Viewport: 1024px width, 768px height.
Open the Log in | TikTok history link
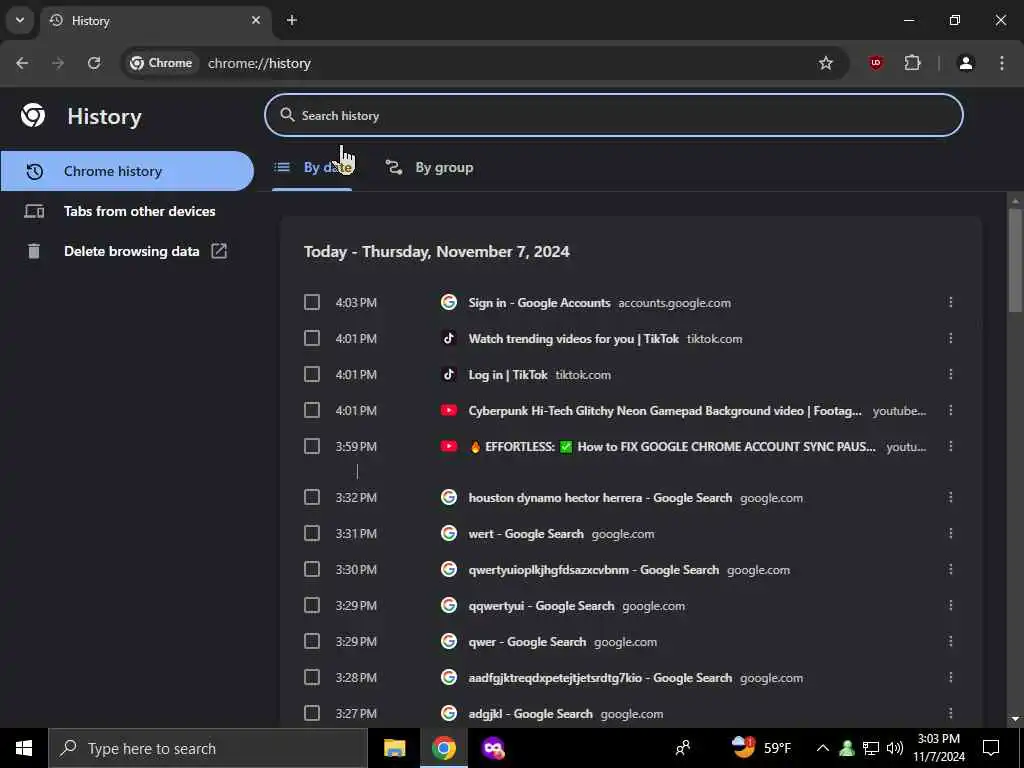coord(507,375)
